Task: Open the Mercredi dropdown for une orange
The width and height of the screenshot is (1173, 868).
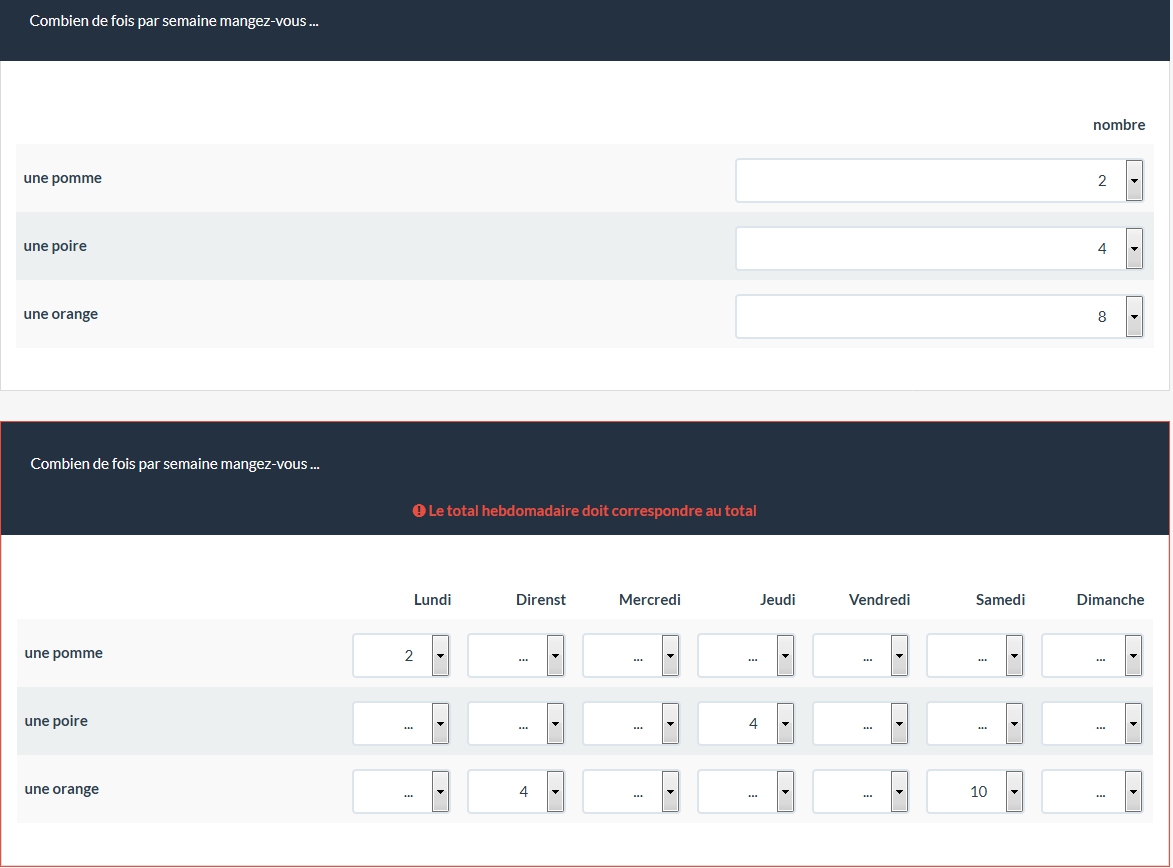Action: [x=631, y=792]
